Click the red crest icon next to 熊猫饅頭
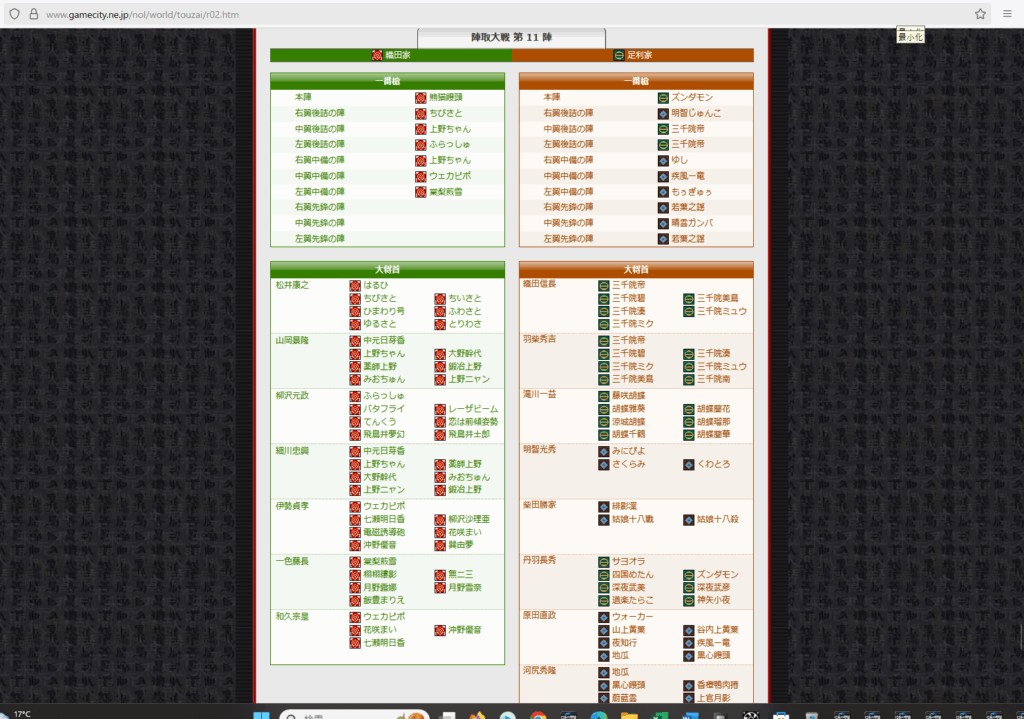The width and height of the screenshot is (1024, 719). pos(421,98)
